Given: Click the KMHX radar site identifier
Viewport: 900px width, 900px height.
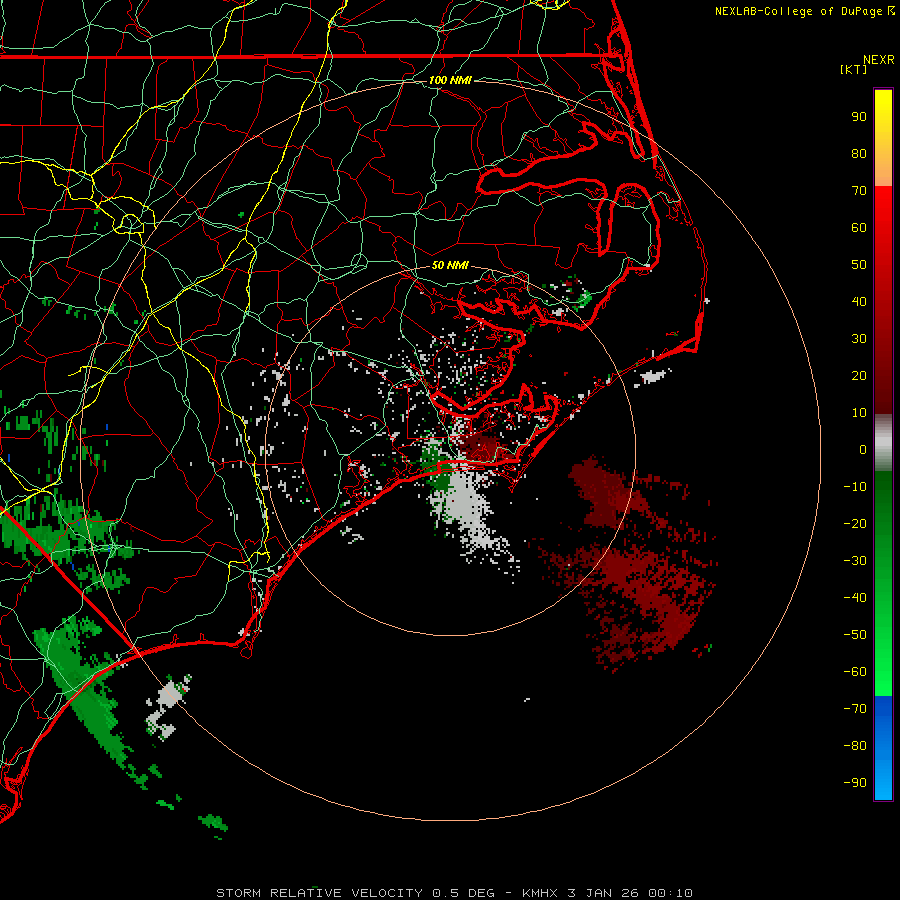Looking at the screenshot, I should [540, 893].
